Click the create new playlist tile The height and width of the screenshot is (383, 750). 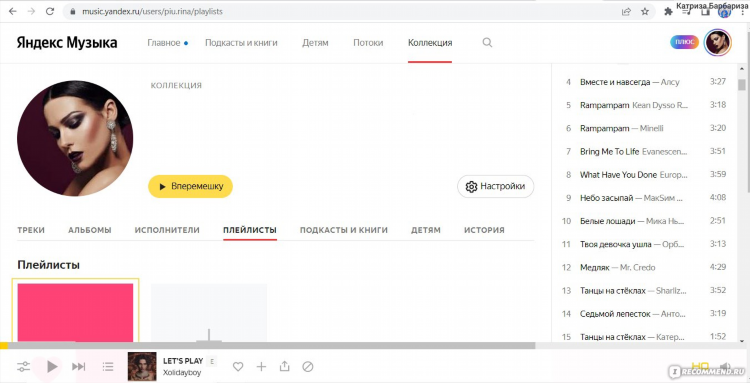[x=209, y=312]
